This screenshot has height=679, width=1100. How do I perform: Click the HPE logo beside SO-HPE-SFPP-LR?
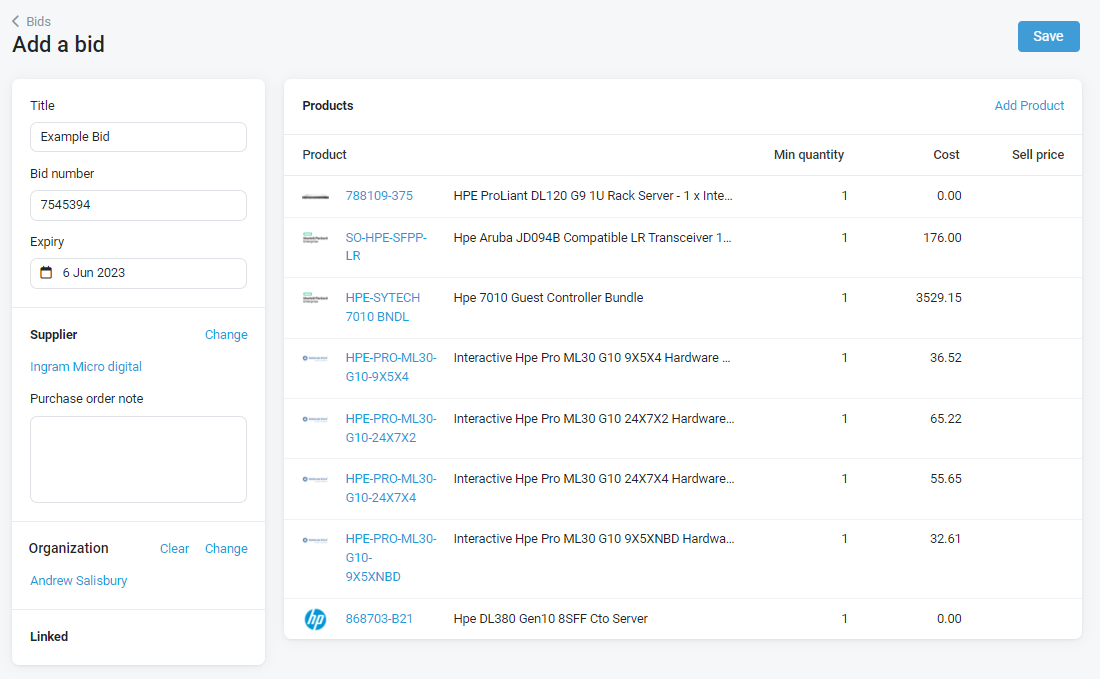pyautogui.click(x=315, y=239)
